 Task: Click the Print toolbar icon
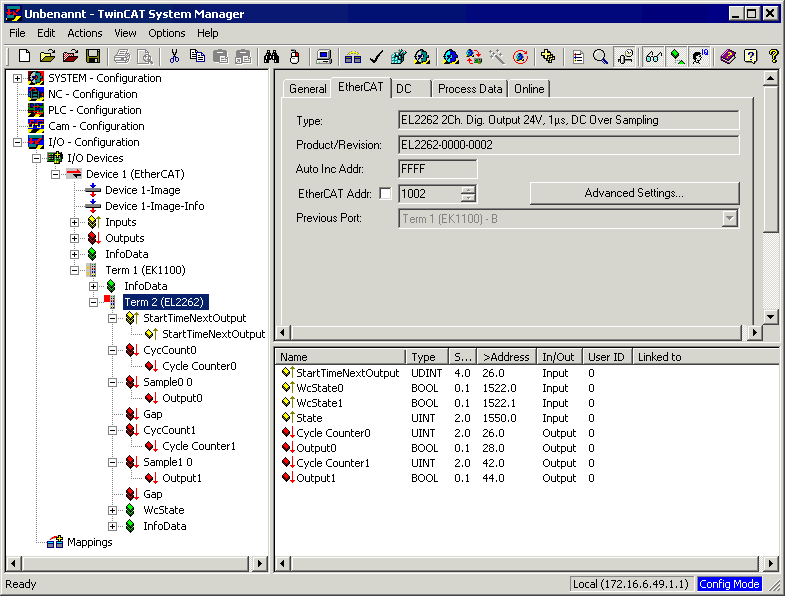point(122,57)
